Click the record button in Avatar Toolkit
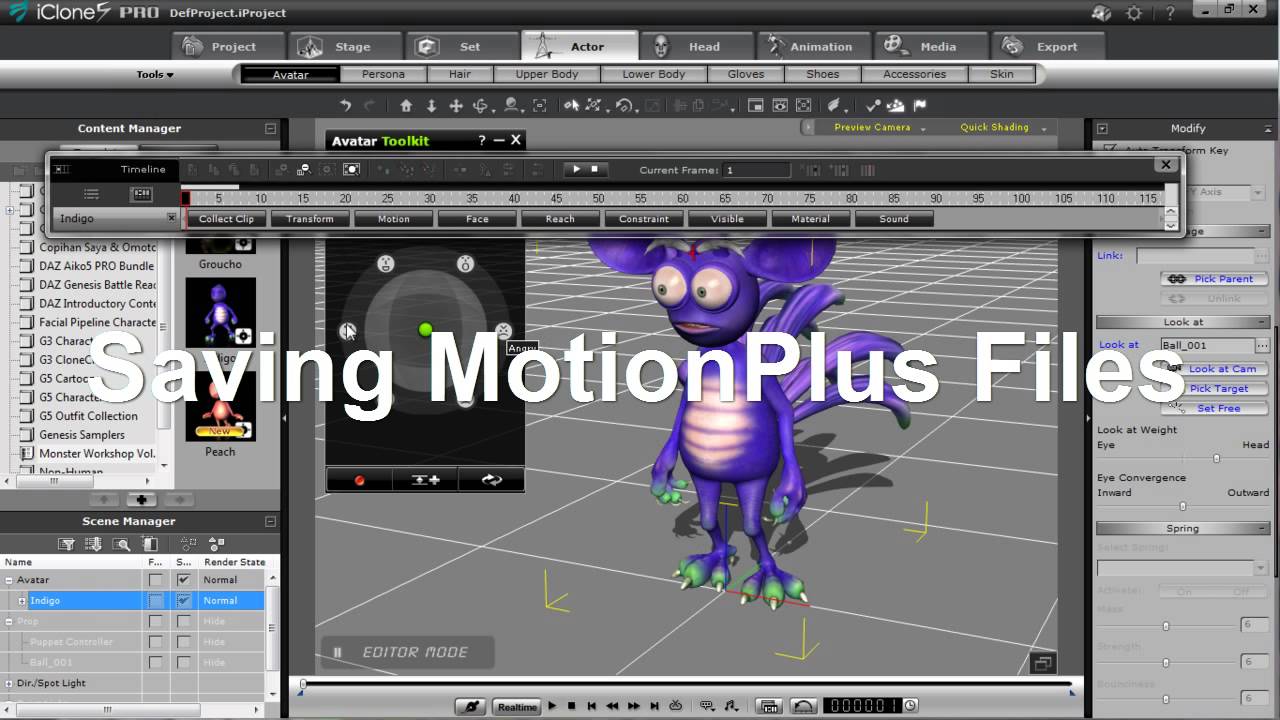1280x720 pixels. point(359,480)
